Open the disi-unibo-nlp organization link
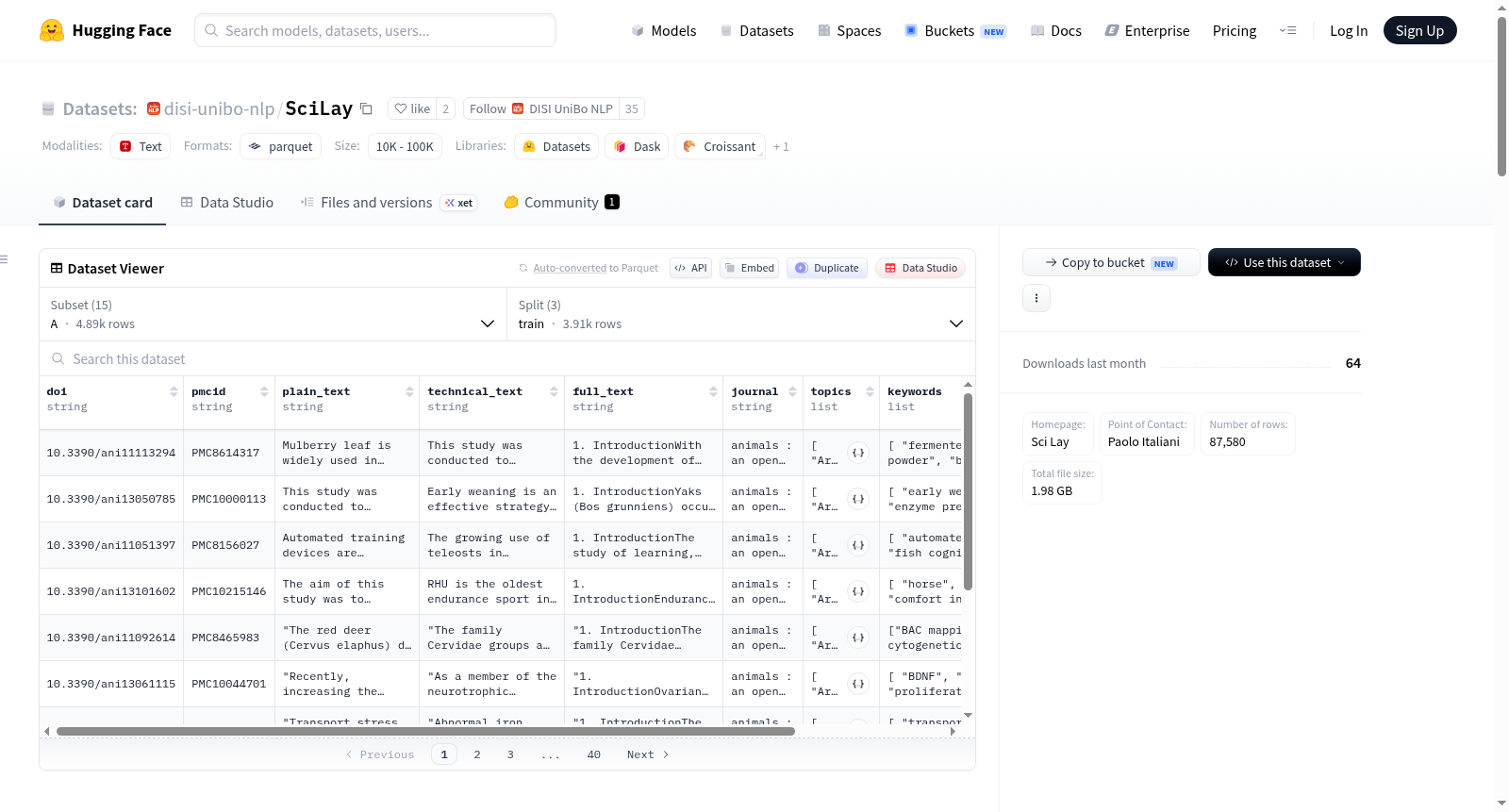1509x812 pixels. pos(219,108)
